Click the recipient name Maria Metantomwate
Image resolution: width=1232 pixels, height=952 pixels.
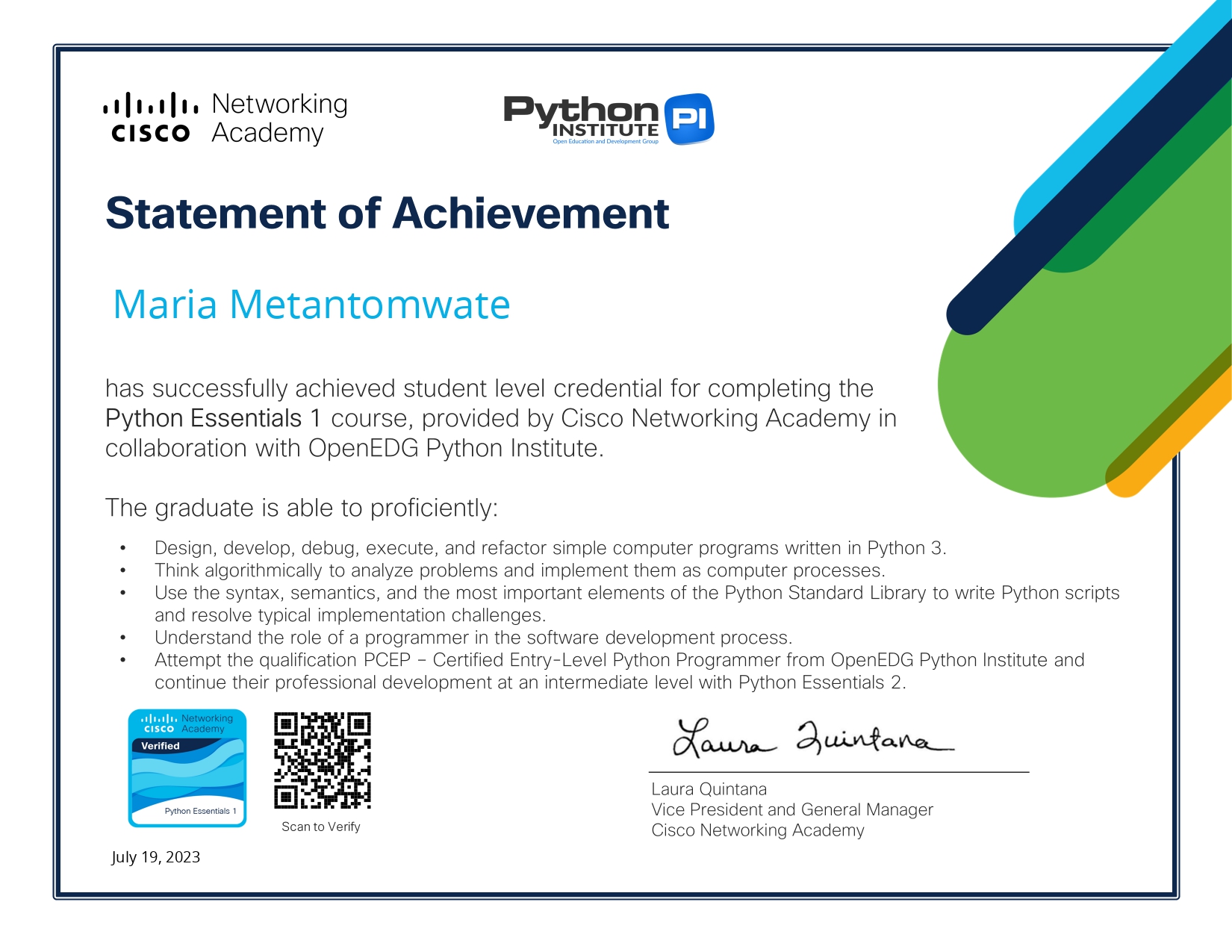click(311, 305)
